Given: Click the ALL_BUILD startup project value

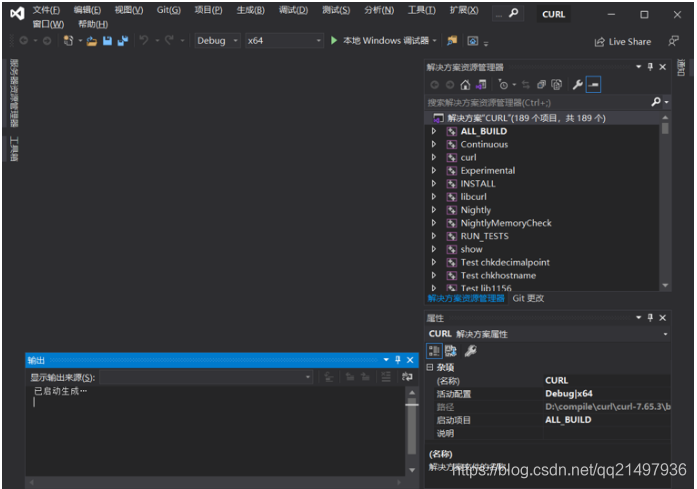Looking at the screenshot, I should pos(568,420).
